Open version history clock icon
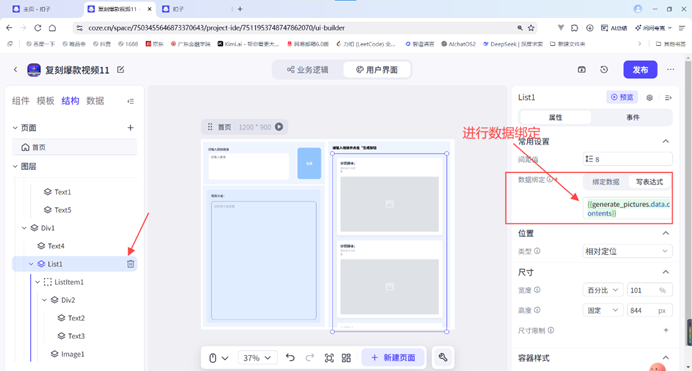Image resolution: width=692 pixels, height=371 pixels. tap(604, 70)
